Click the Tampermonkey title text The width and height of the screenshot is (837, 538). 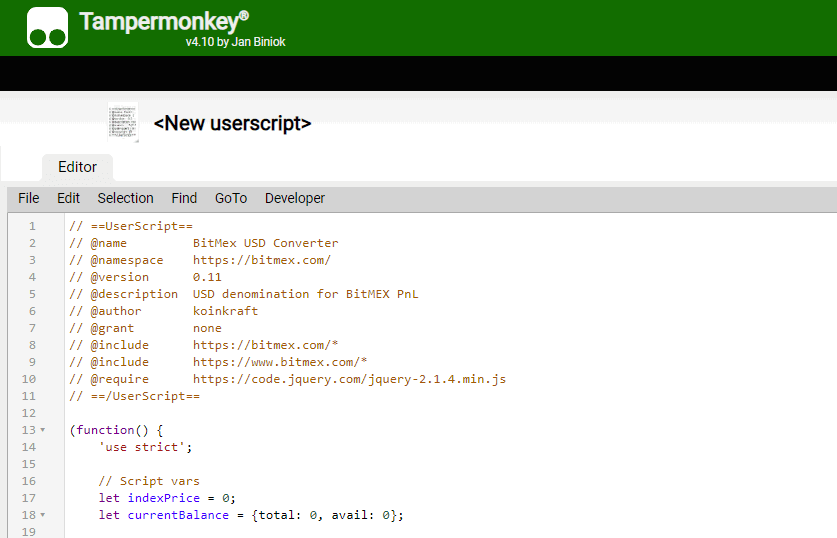coord(164,22)
